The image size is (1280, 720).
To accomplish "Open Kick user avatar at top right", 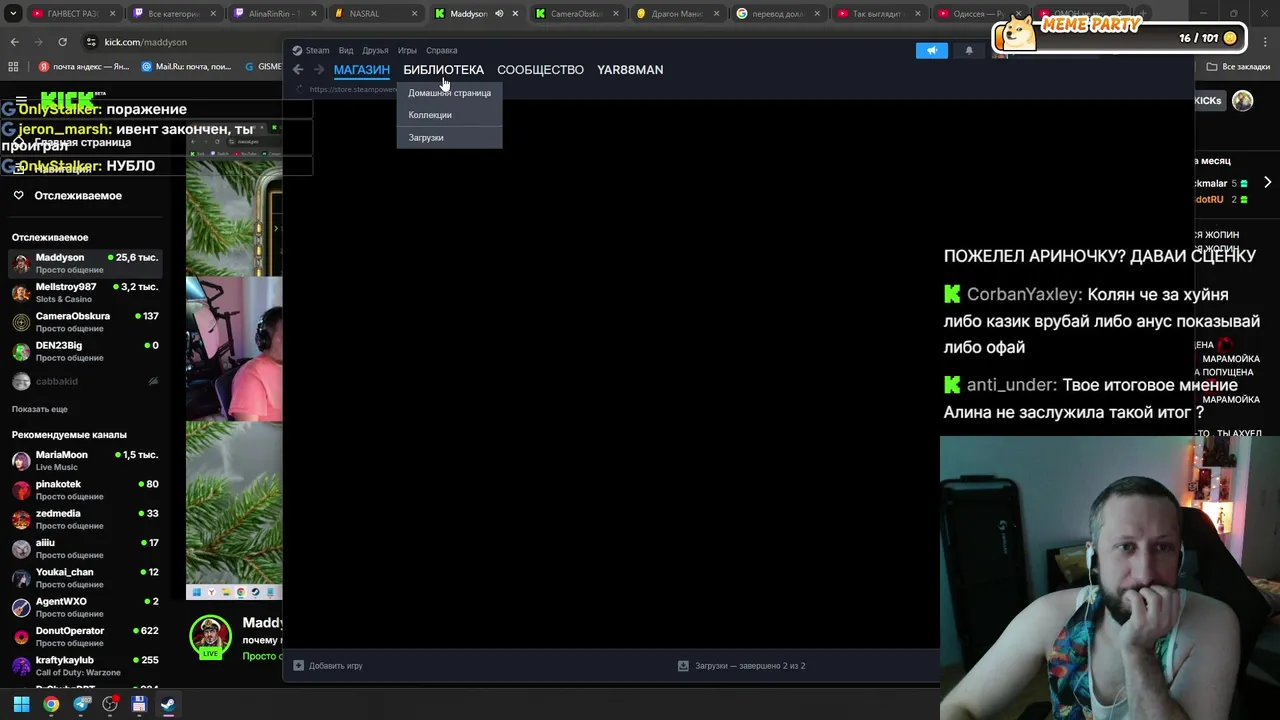I will coord(1242,100).
